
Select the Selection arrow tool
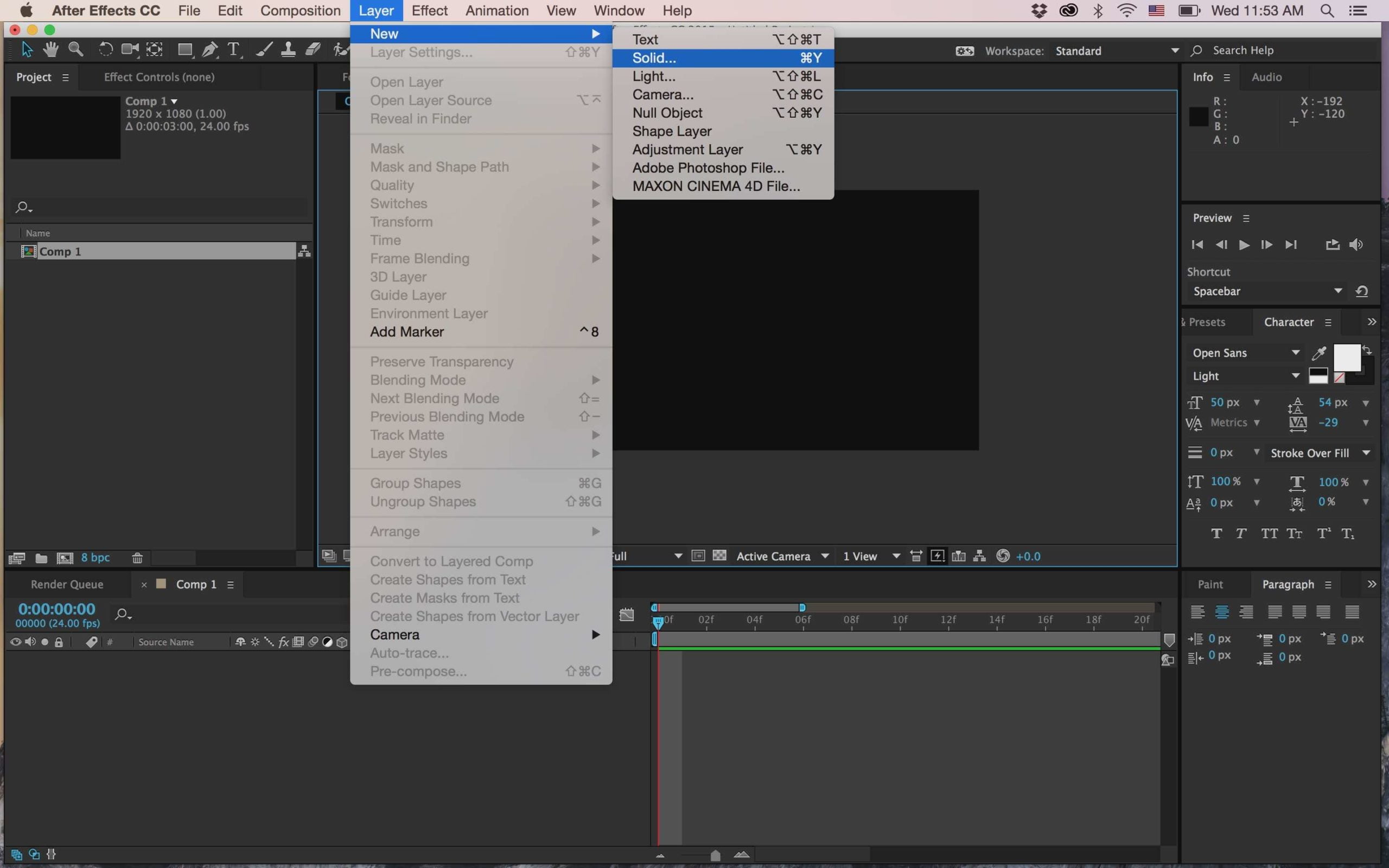[27, 50]
